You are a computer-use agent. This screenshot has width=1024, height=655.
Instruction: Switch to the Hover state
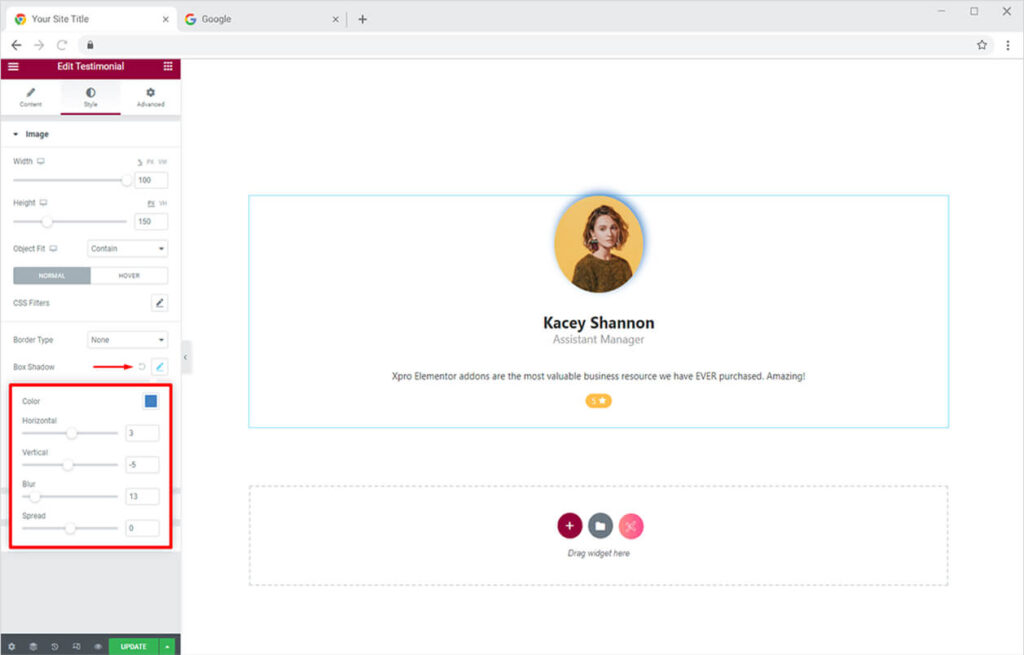pos(129,276)
